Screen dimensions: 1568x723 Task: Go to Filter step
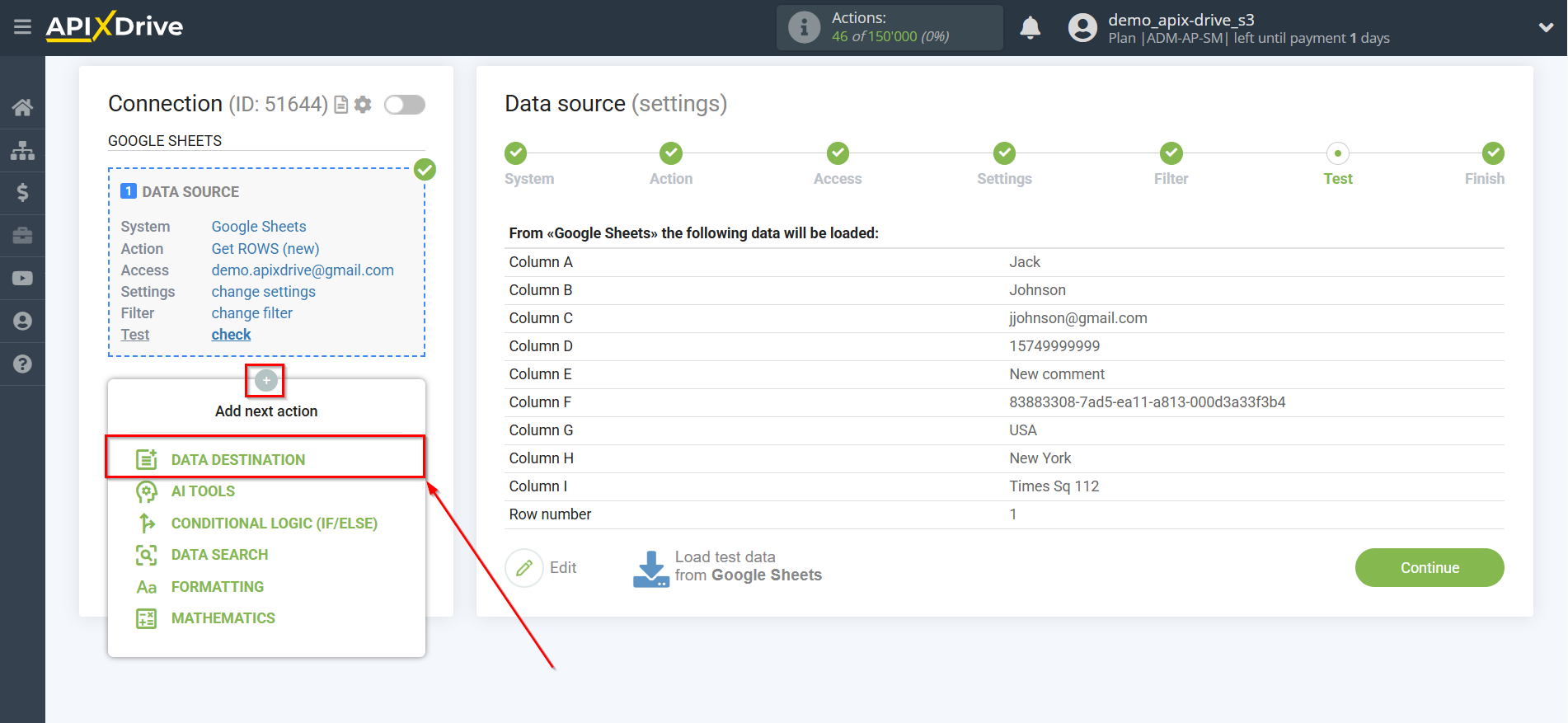pos(1171,153)
